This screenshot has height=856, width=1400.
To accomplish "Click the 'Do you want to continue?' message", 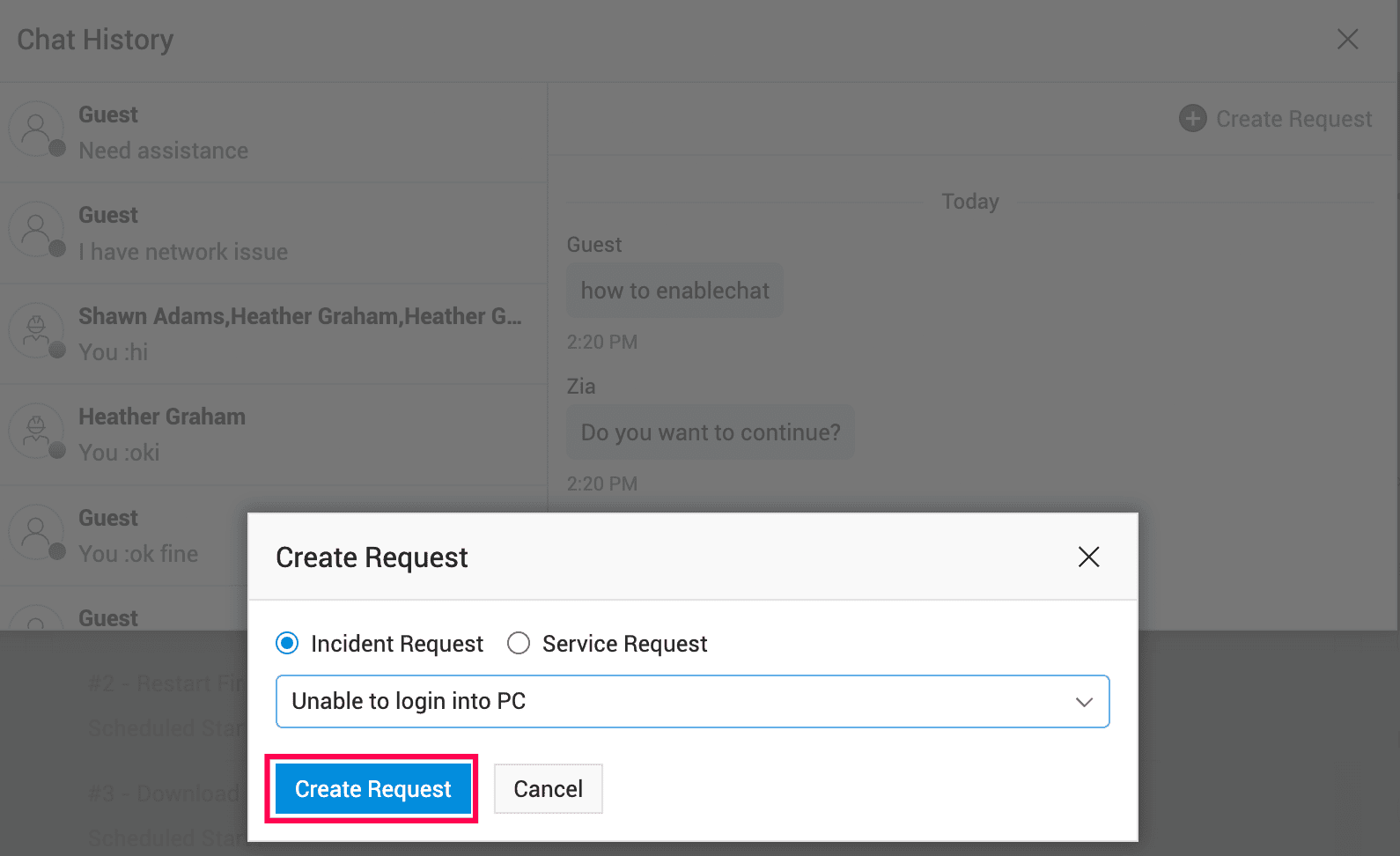I will click(x=711, y=432).
